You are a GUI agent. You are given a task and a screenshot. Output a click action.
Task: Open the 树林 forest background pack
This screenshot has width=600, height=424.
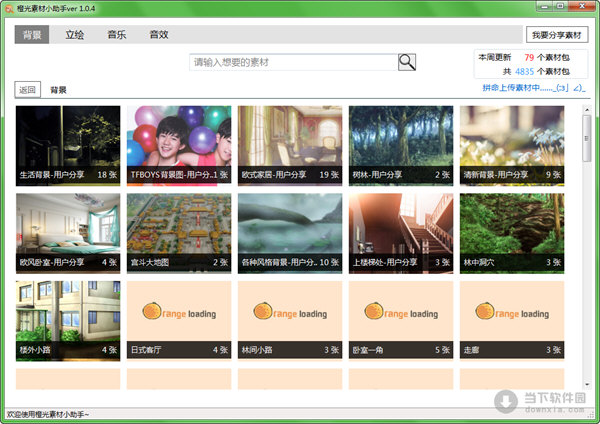click(401, 143)
